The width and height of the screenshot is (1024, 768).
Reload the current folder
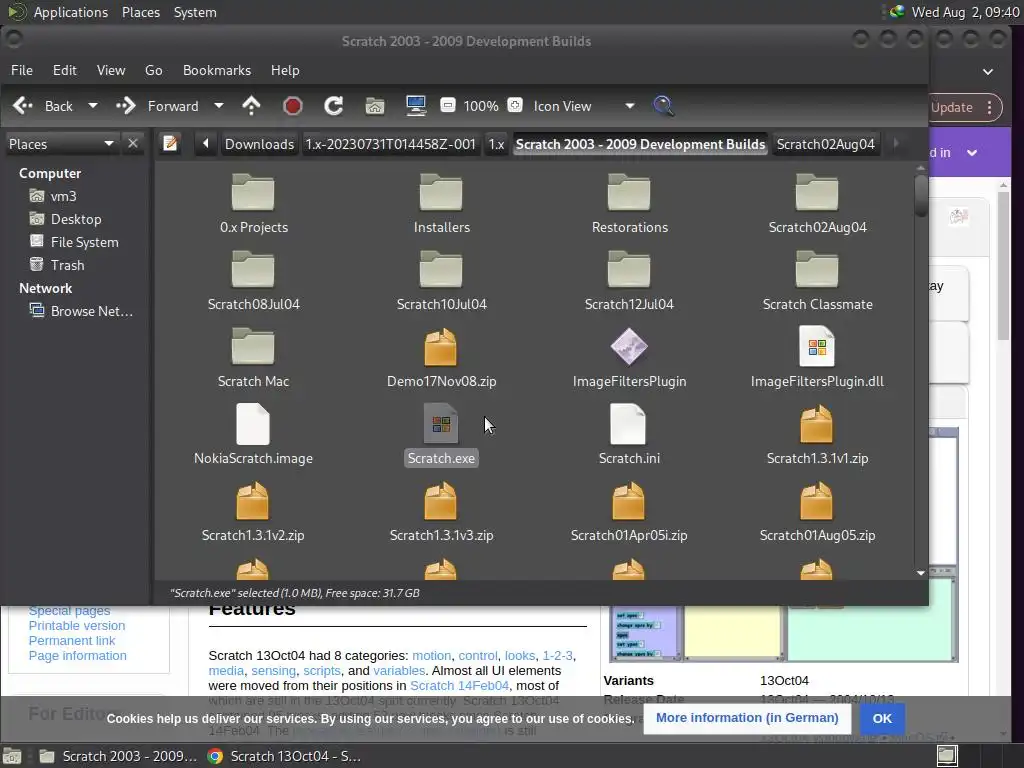pyautogui.click(x=334, y=106)
